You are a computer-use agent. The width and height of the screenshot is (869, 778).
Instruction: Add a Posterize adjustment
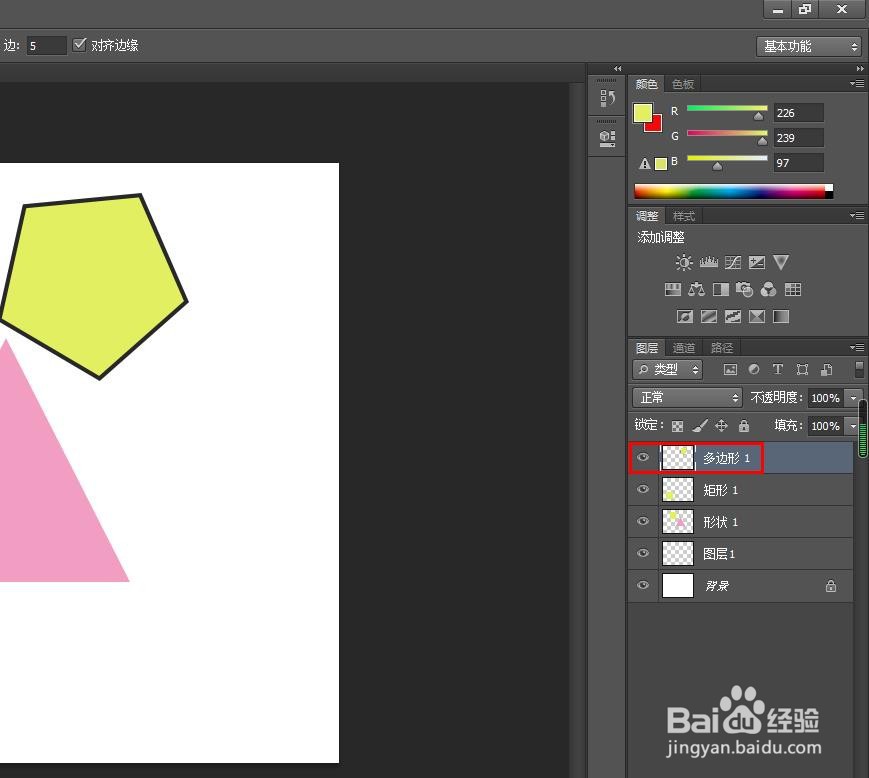[x=709, y=316]
